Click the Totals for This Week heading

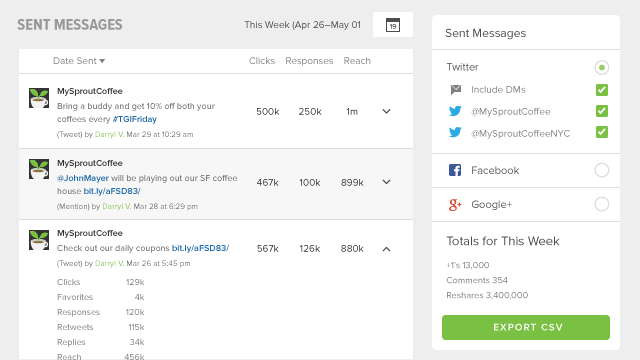click(x=503, y=241)
